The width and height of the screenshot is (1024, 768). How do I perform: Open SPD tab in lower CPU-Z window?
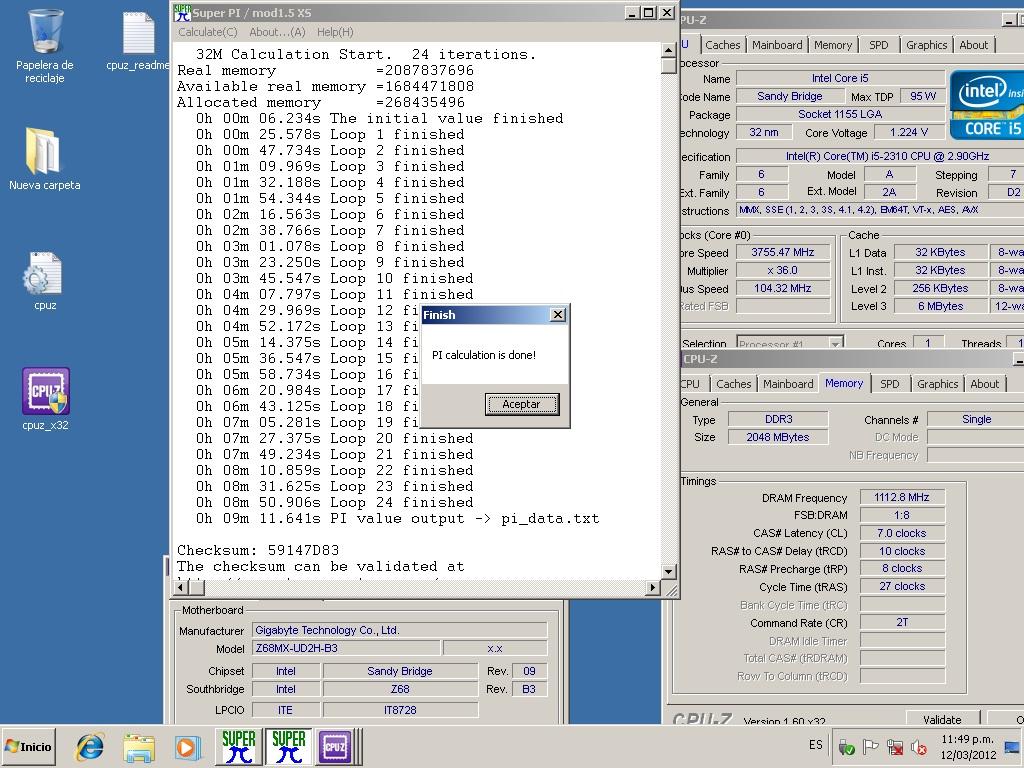889,384
